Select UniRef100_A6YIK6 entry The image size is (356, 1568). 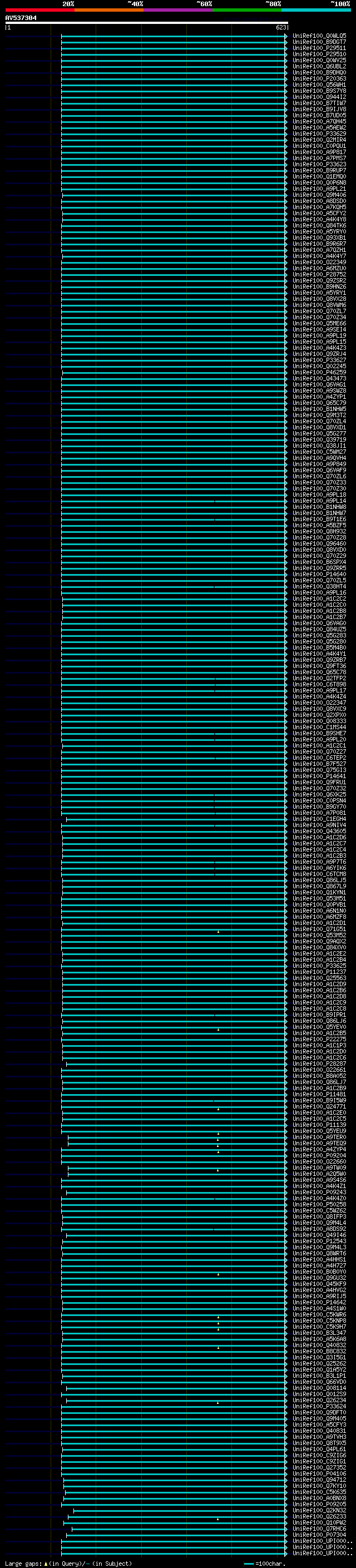coord(319,868)
